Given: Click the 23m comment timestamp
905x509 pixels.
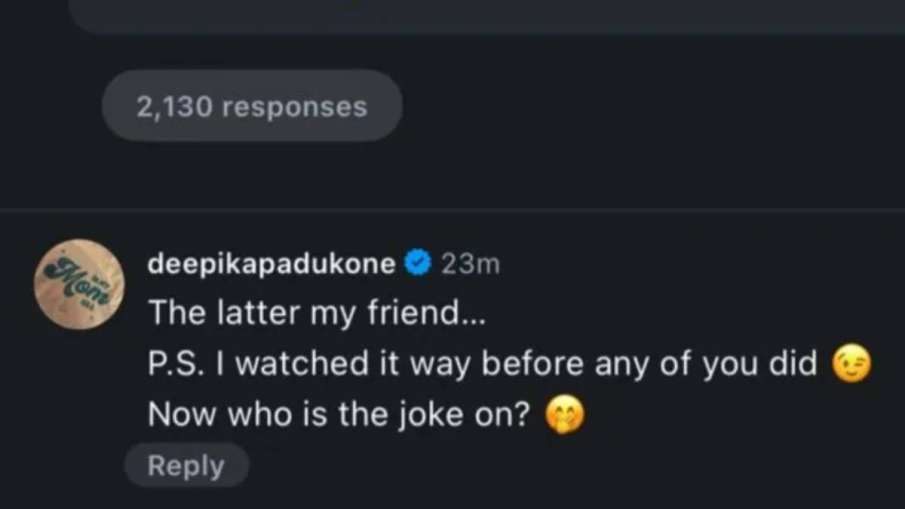Looking at the screenshot, I should pos(470,263).
